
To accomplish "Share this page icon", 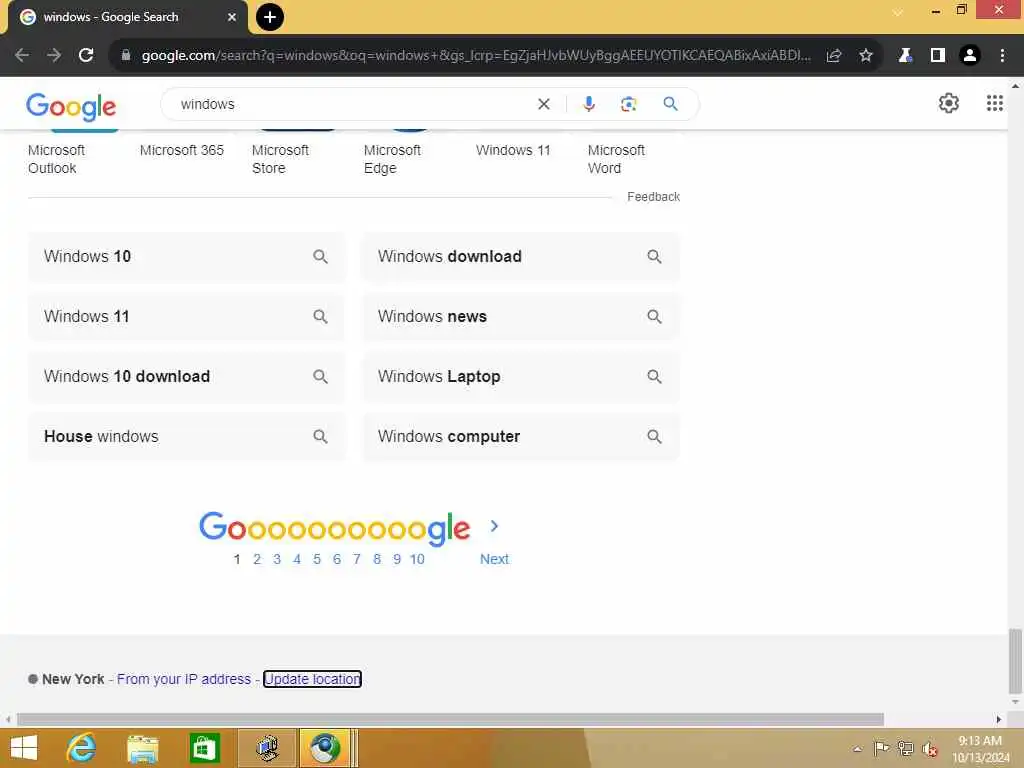I will [x=834, y=56].
